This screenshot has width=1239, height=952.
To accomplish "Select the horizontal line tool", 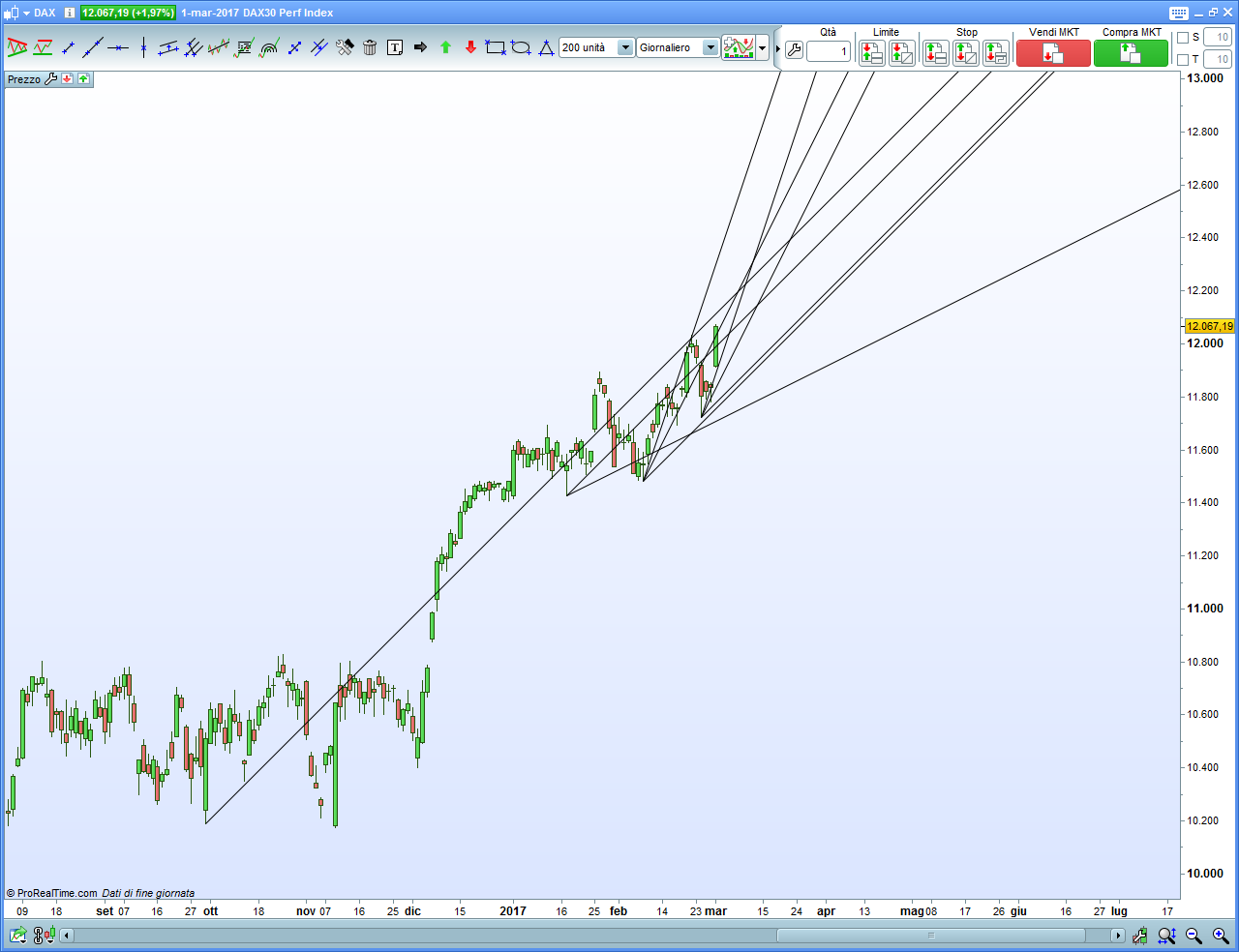I will (x=118, y=47).
